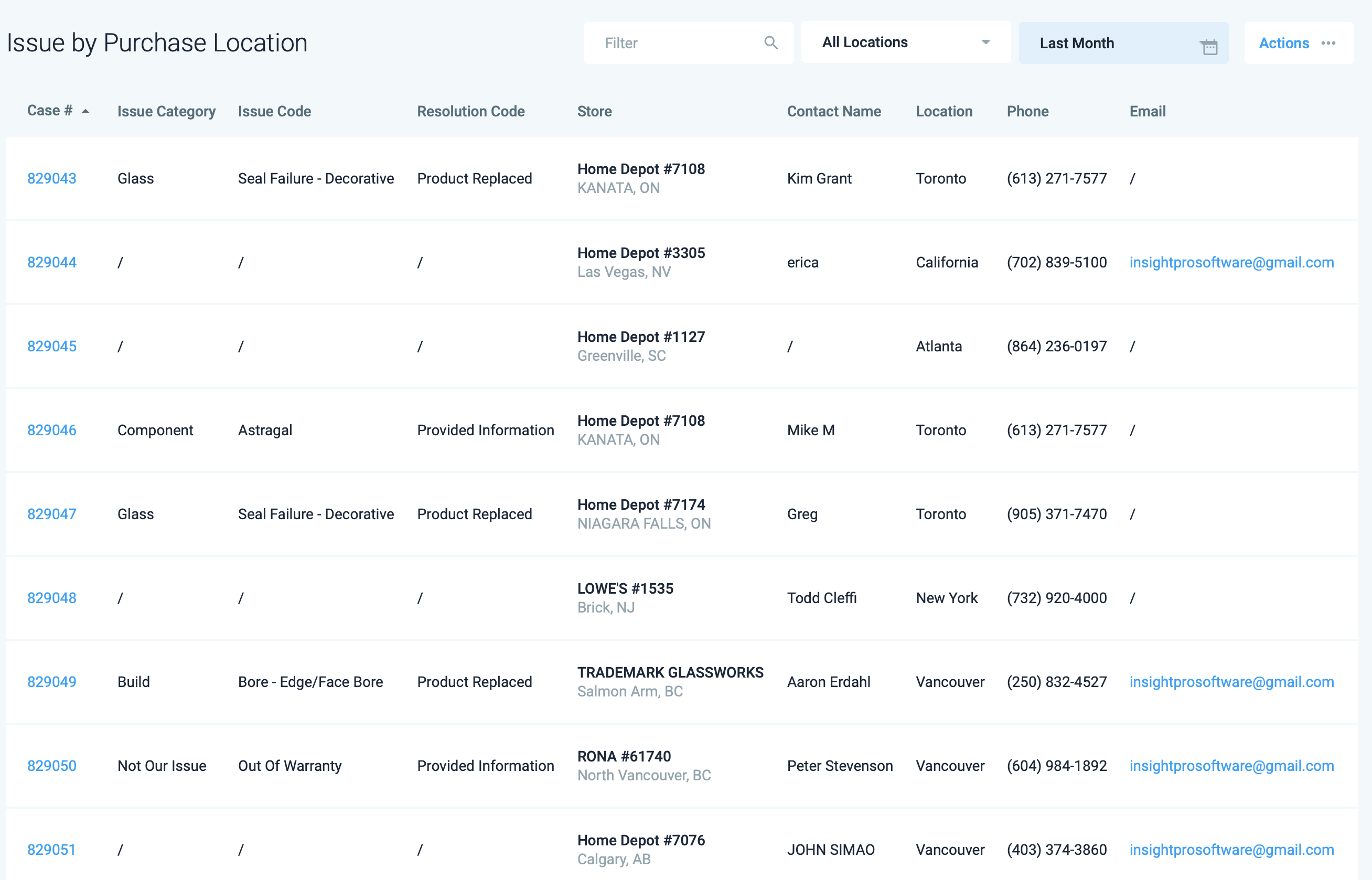The height and width of the screenshot is (880, 1372).
Task: Click phone number (702) 839-5100
Action: [1057, 263]
